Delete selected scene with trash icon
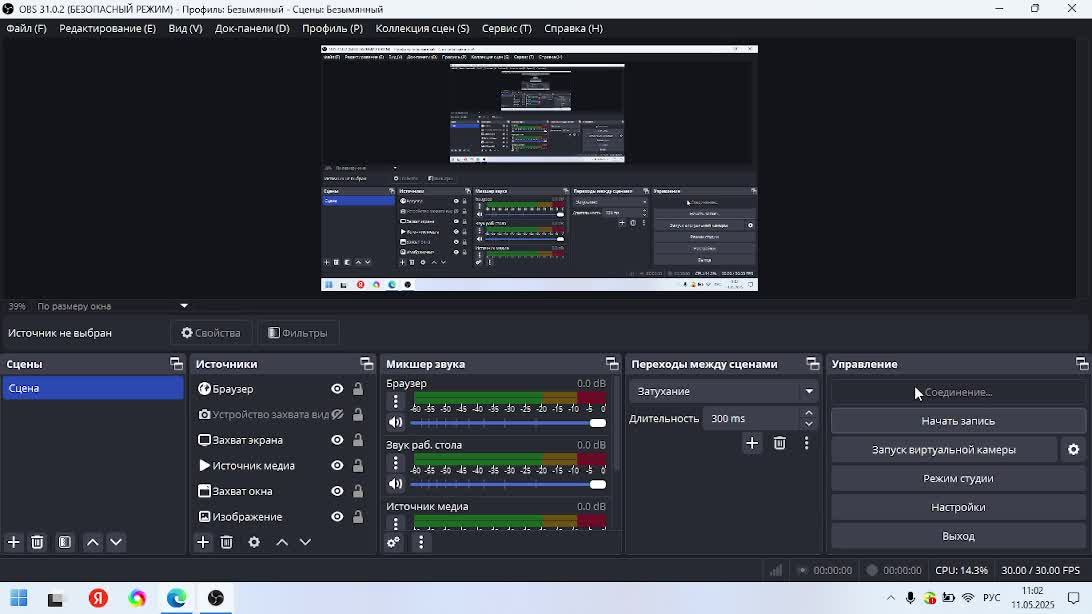The height and width of the screenshot is (614, 1092). tap(38, 542)
